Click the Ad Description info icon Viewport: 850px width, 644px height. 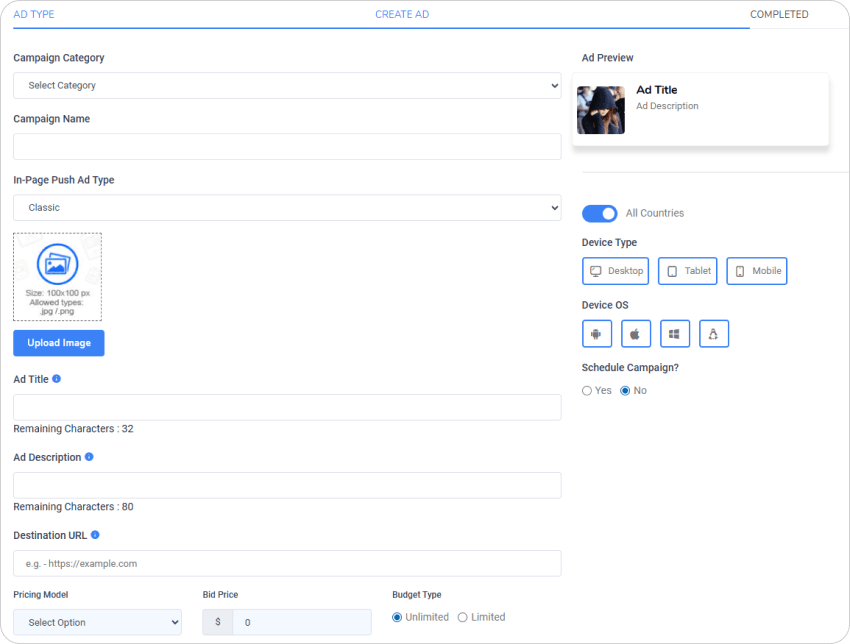point(89,457)
